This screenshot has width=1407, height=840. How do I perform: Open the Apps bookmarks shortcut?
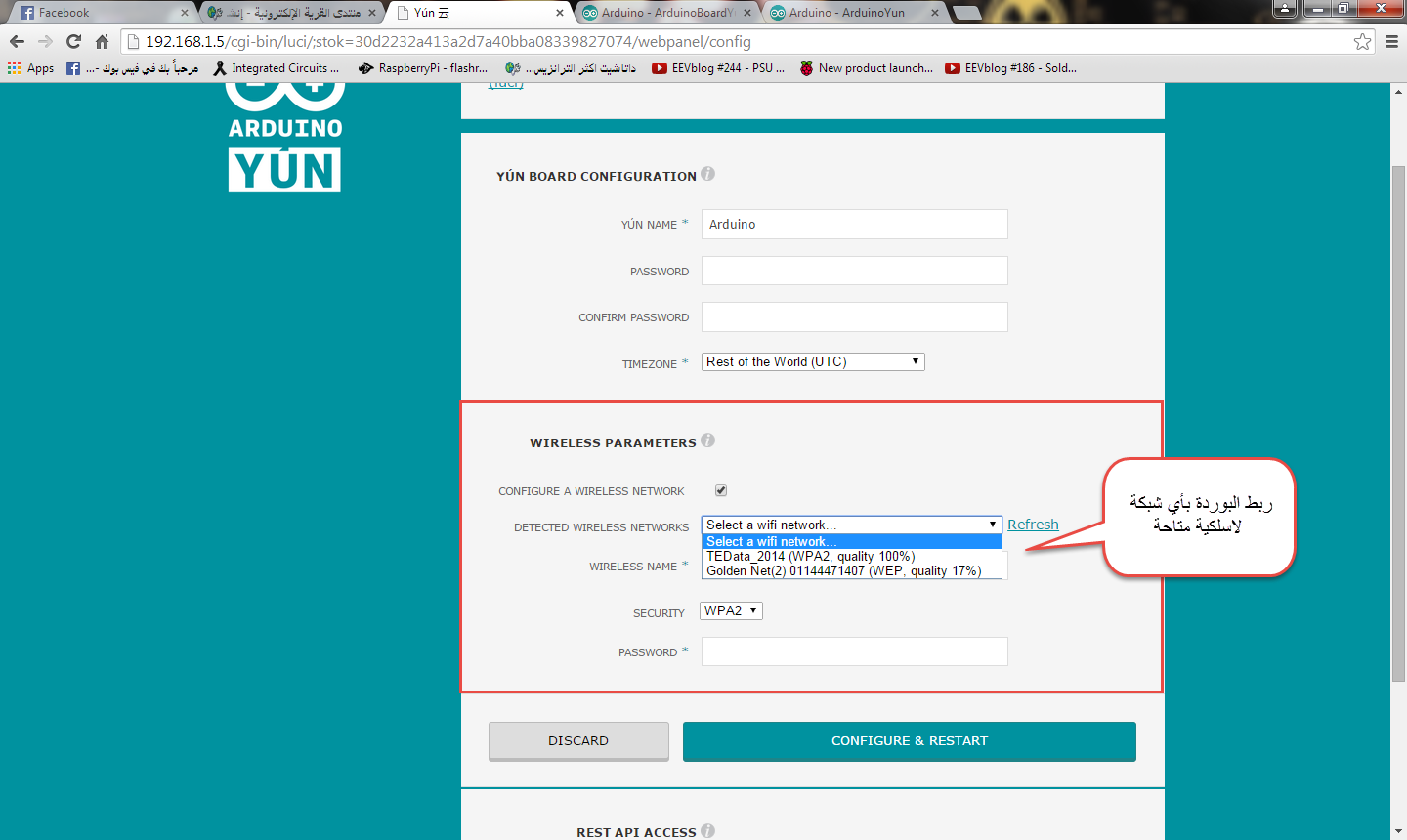tap(31, 68)
